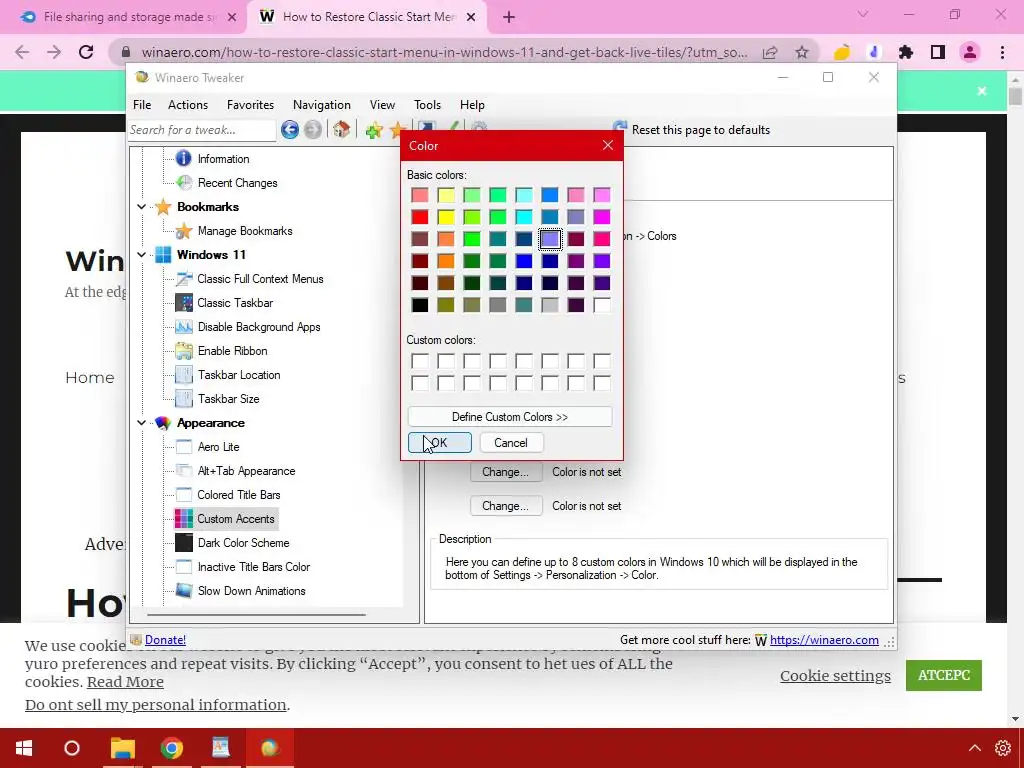The width and height of the screenshot is (1024, 768).
Task: Bookmark this page with the star icon
Action: click(802, 52)
